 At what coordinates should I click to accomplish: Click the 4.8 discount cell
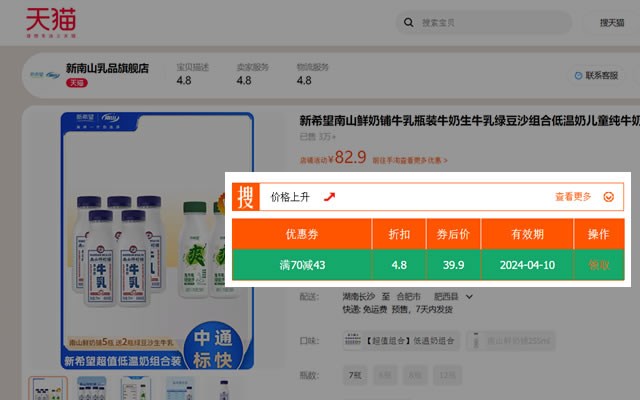coord(399,265)
